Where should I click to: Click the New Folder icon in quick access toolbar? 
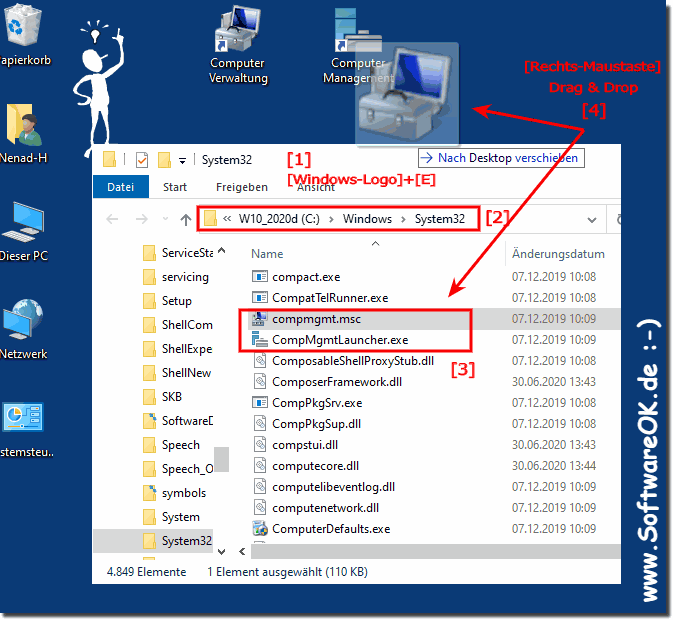(164, 160)
